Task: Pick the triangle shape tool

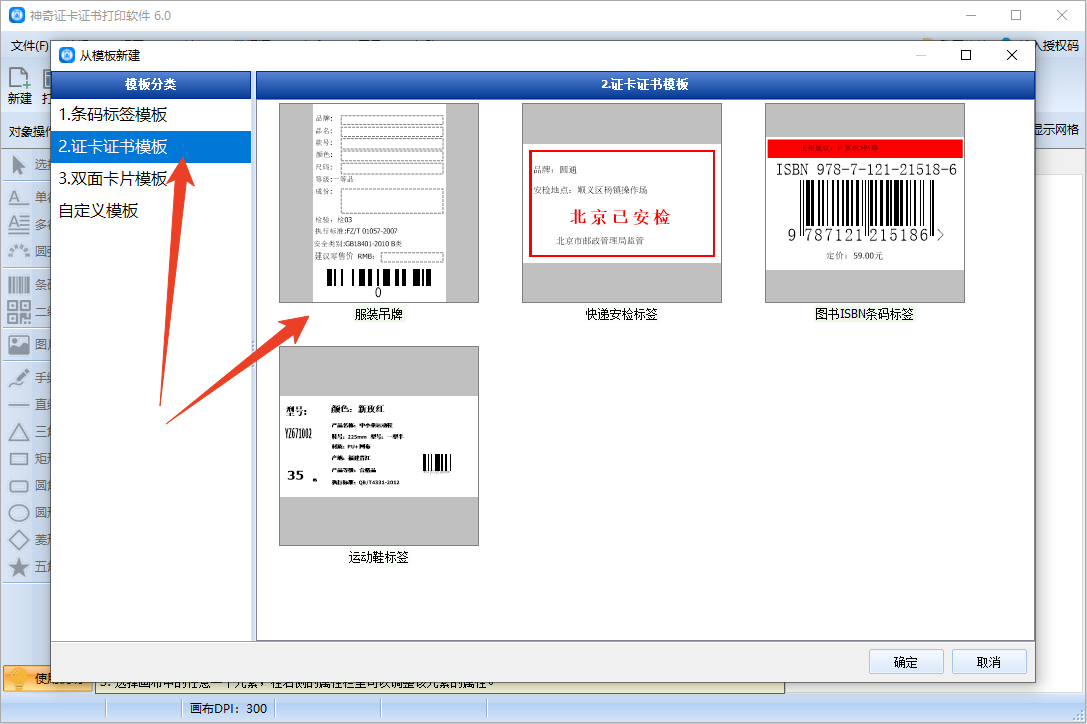Action: point(19,432)
